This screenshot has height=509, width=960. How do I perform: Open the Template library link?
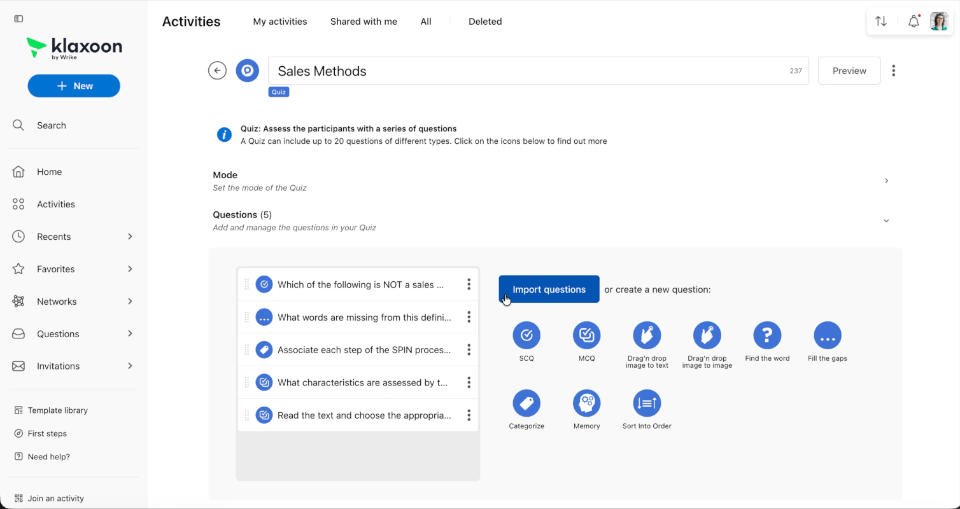[x=51, y=410]
